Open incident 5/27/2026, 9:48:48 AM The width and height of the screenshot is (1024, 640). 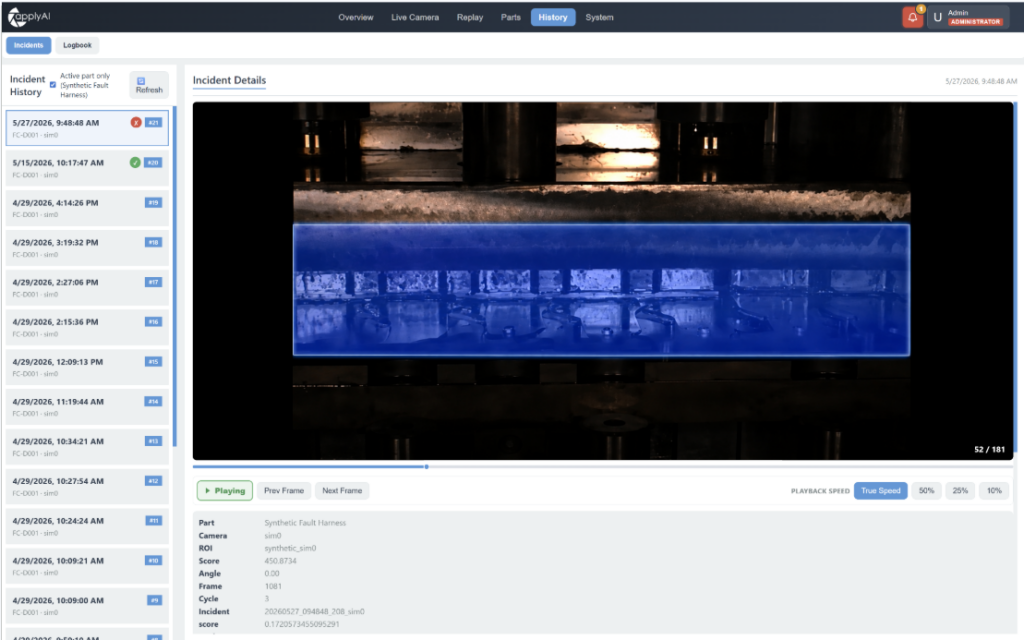click(87, 128)
